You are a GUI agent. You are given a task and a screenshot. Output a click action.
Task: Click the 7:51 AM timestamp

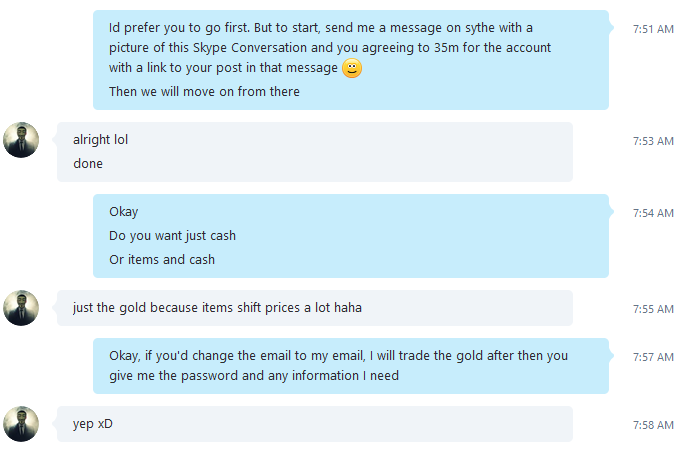[653, 29]
